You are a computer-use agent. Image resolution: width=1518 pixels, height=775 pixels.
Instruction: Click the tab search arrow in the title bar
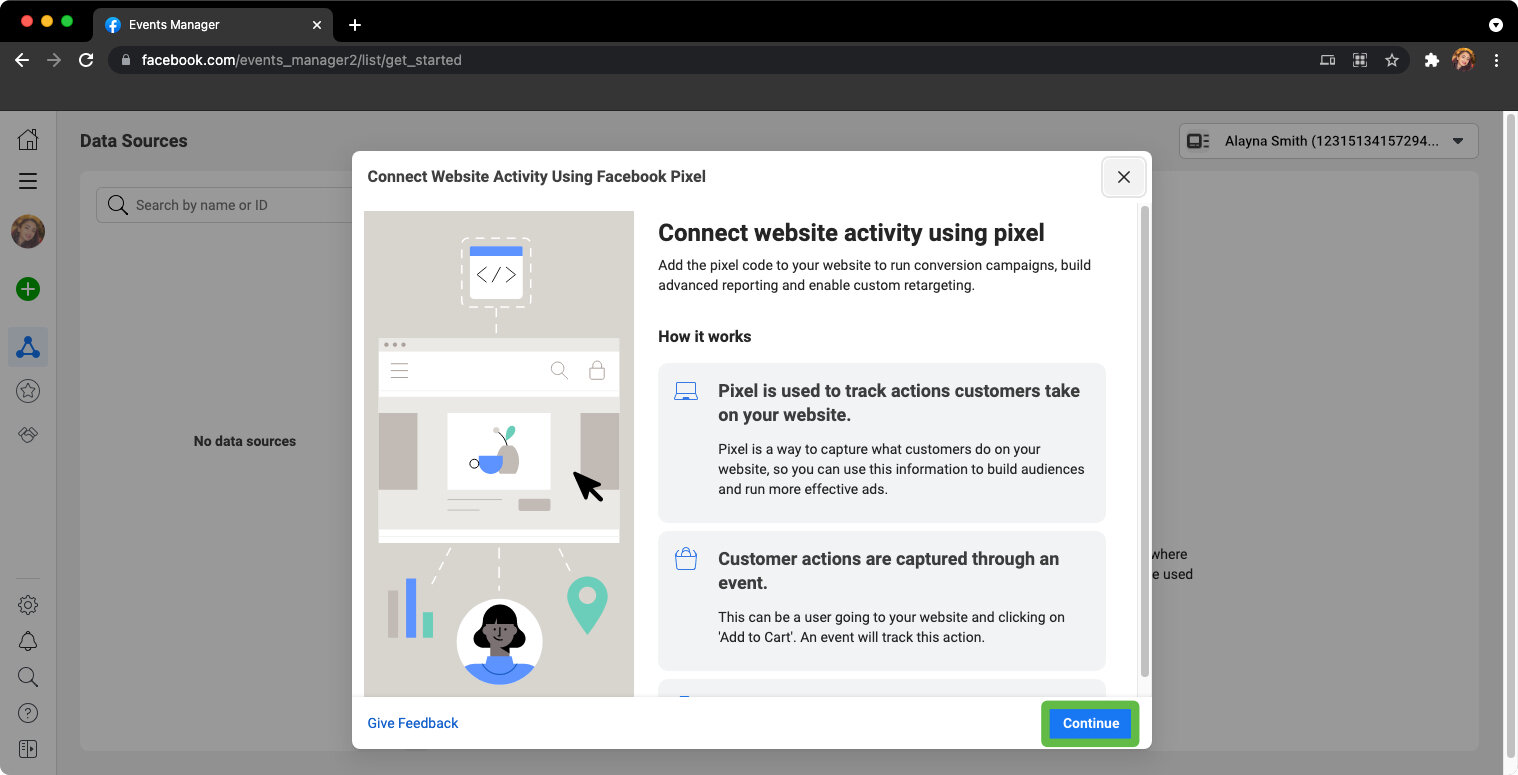tap(1496, 25)
